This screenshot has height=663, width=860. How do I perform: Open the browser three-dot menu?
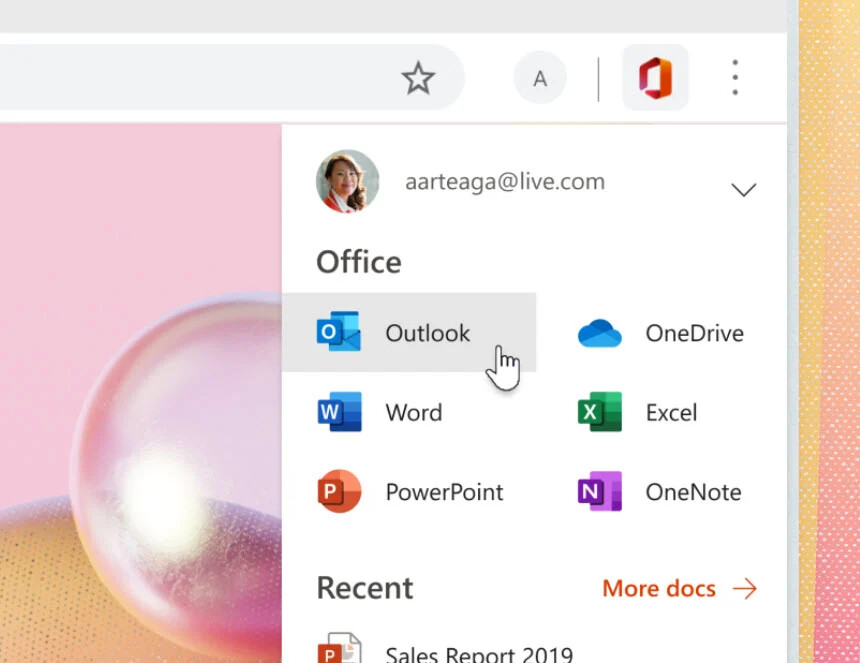(735, 78)
